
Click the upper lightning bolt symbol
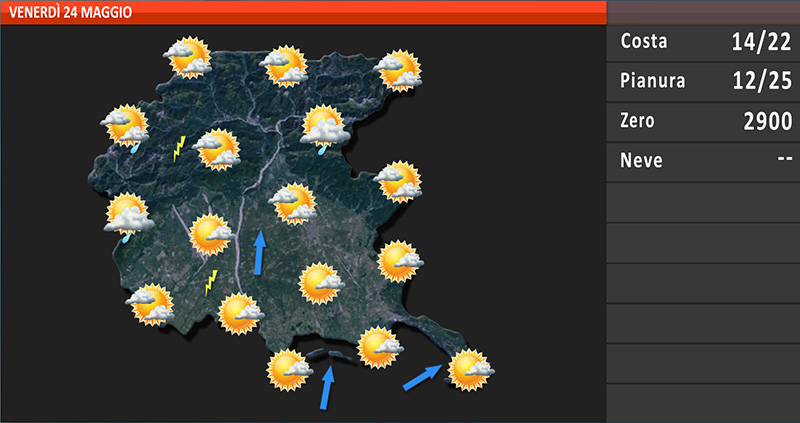(180, 148)
